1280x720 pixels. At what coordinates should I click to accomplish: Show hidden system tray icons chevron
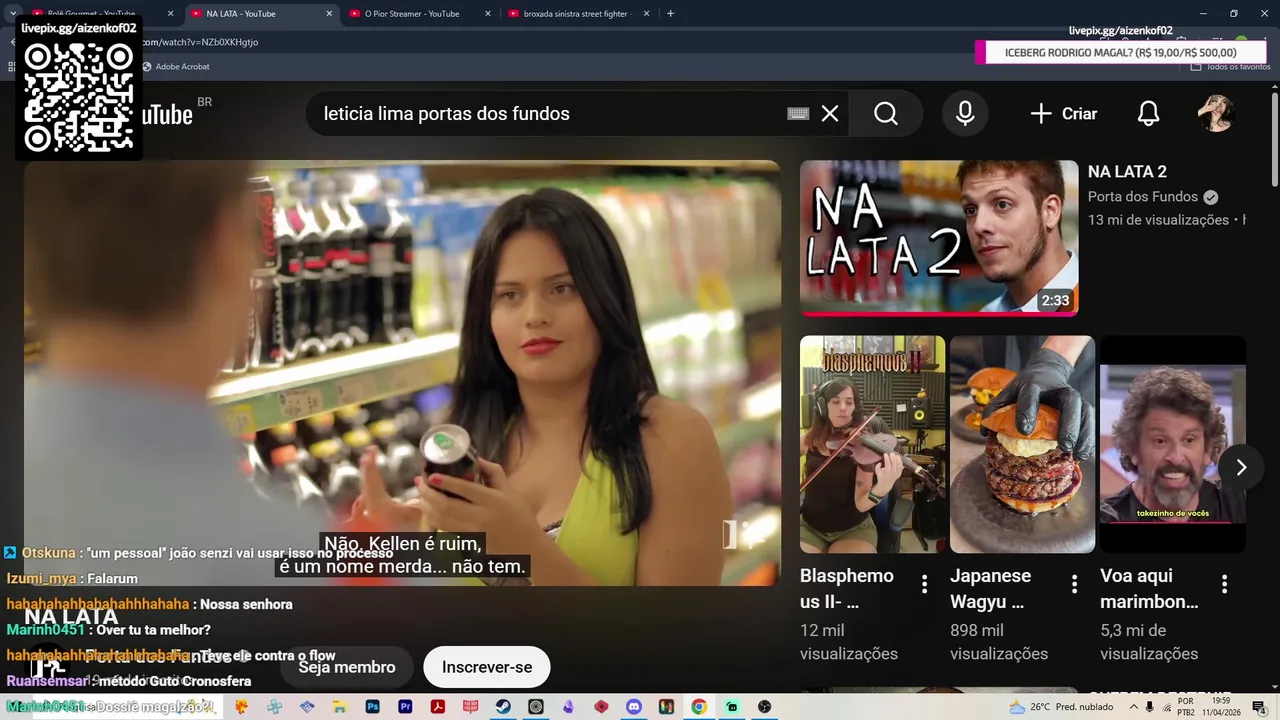tap(1134, 707)
